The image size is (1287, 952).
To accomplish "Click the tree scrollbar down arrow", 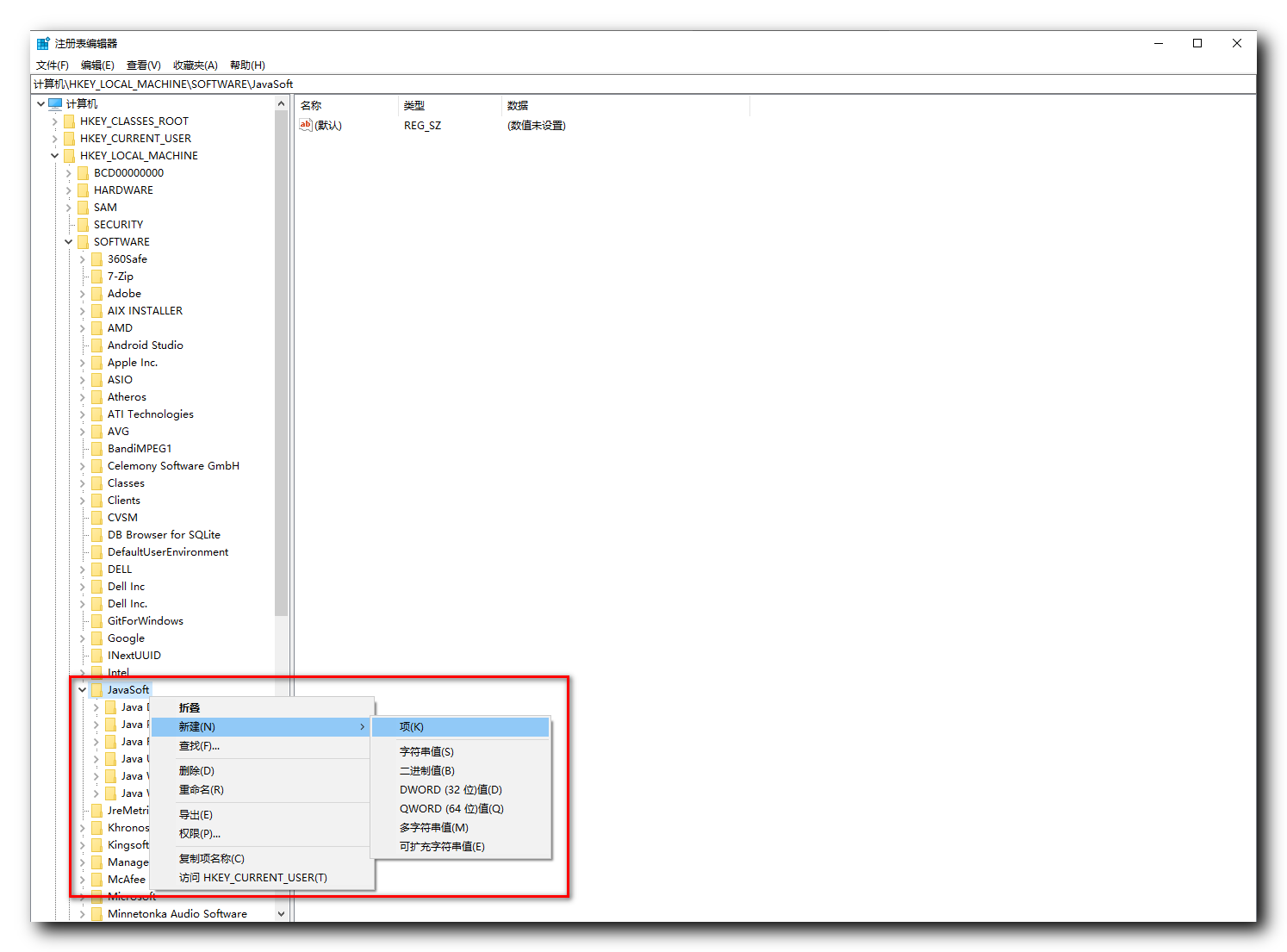I will pos(282,913).
